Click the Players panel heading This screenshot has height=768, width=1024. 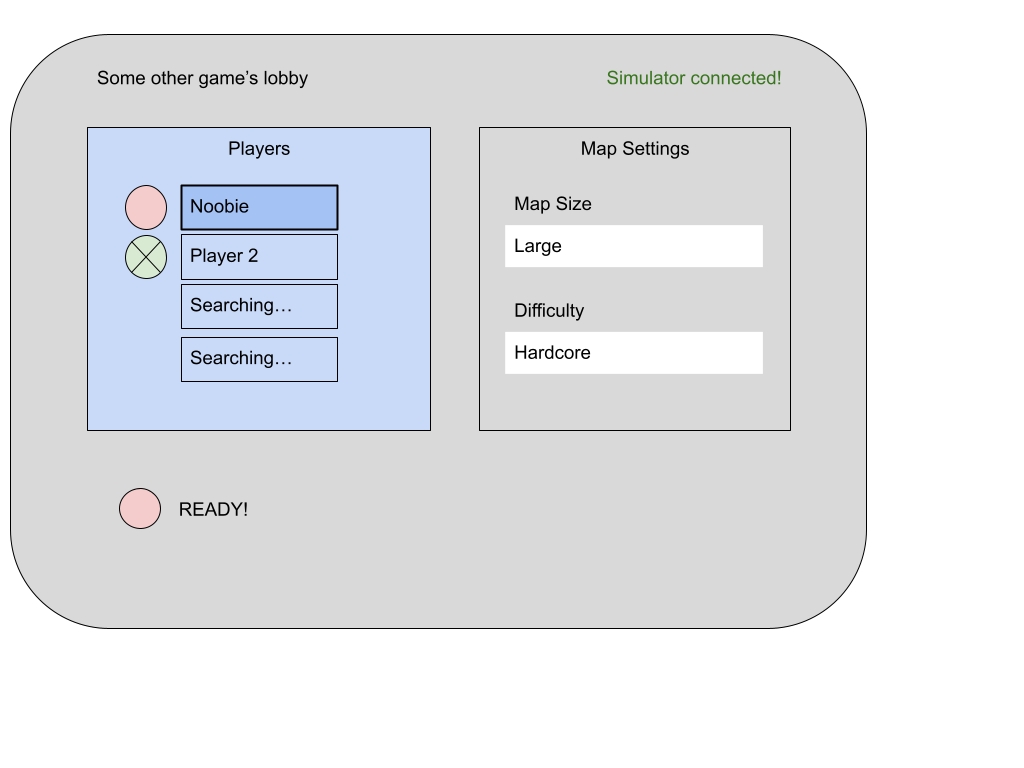pyautogui.click(x=259, y=149)
